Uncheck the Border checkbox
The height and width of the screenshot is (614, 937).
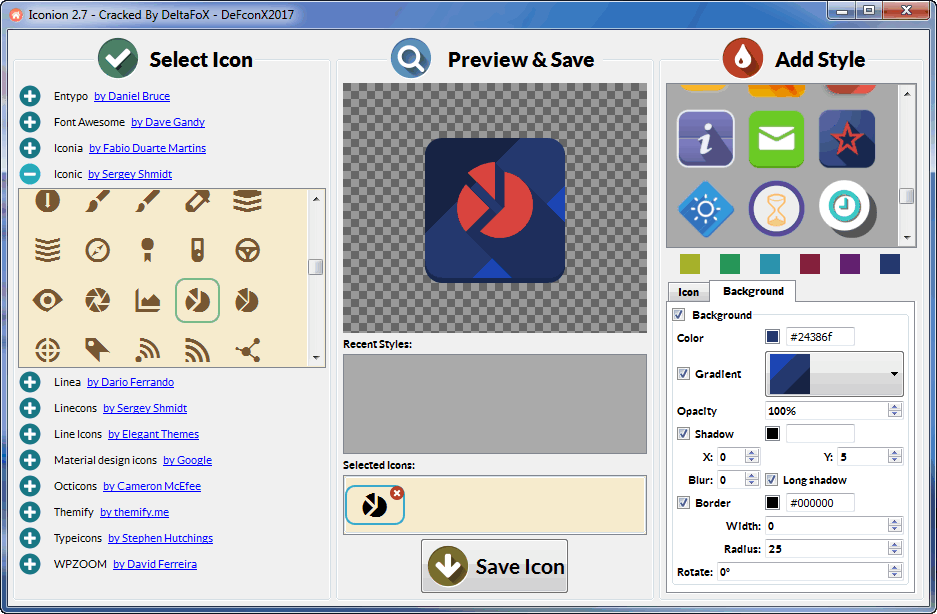click(x=683, y=503)
